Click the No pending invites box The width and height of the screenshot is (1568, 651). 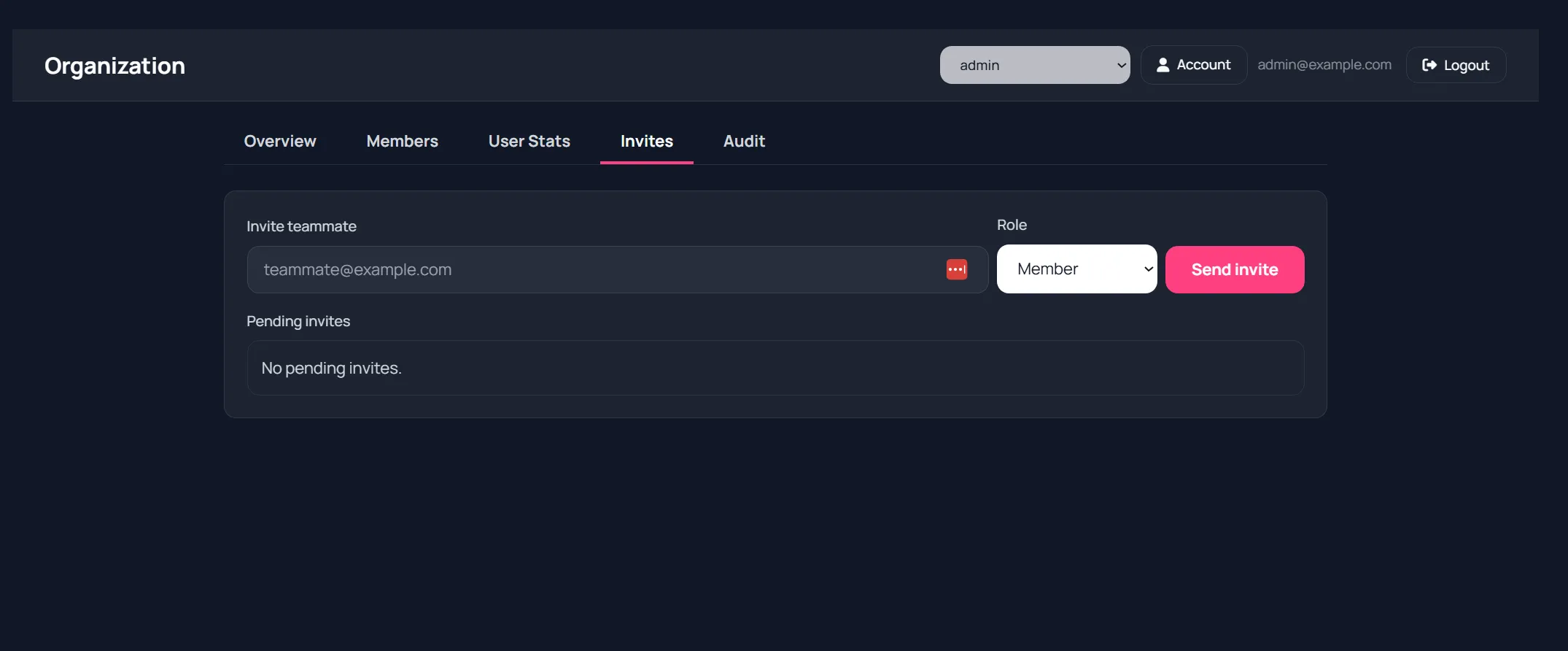click(775, 368)
